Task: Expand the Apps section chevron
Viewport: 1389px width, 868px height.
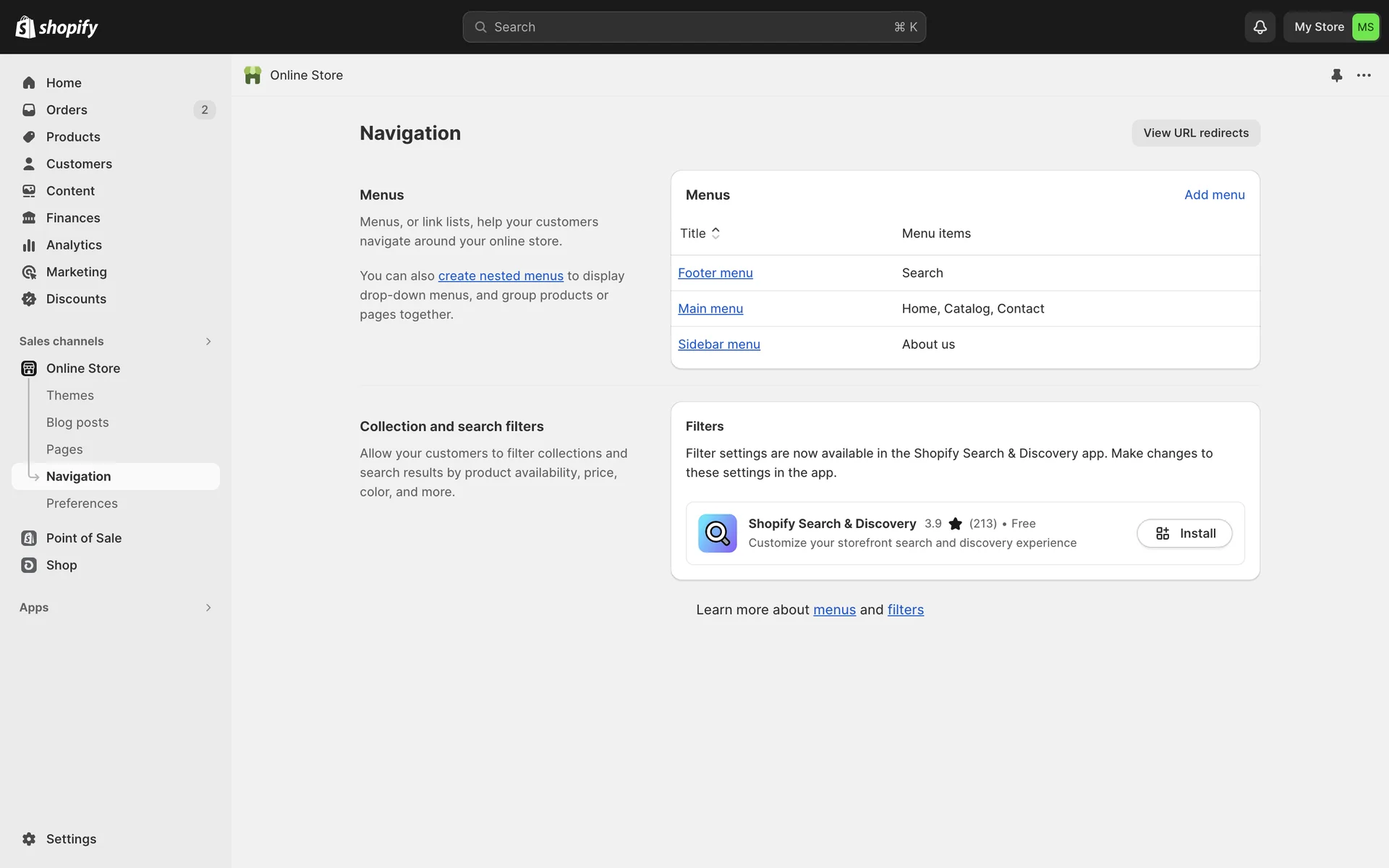Action: point(208,608)
